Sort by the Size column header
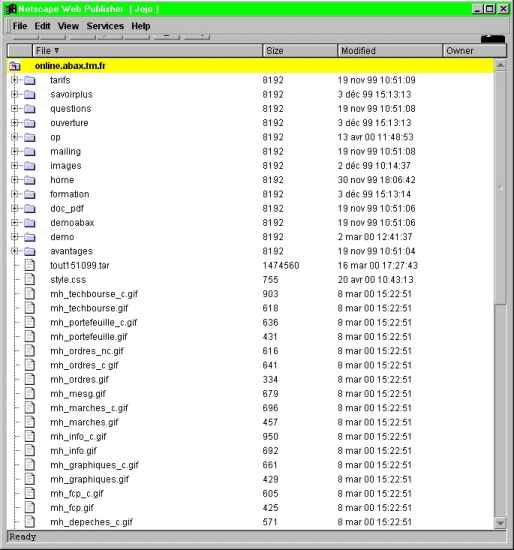Screen dimensions: 514x550 tap(300, 51)
